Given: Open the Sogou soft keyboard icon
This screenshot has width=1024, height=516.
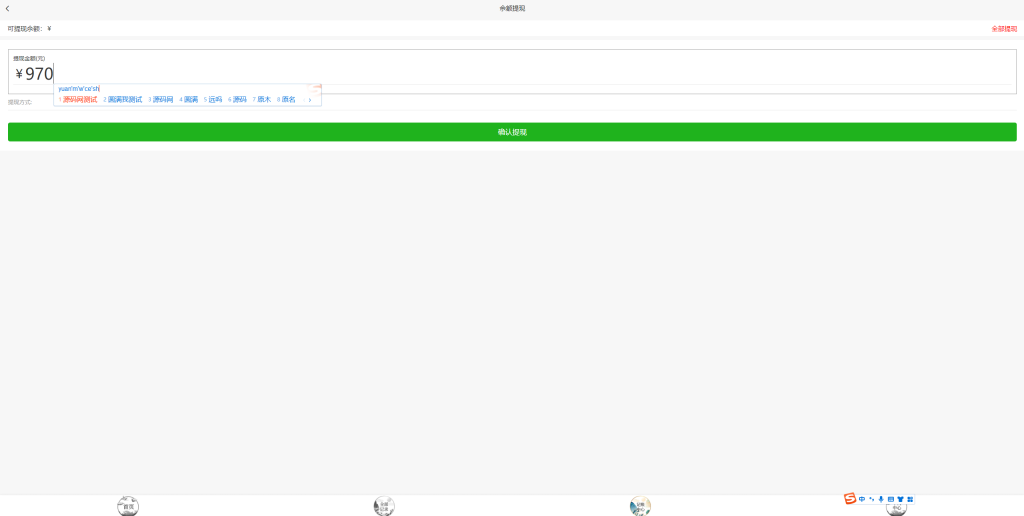Looking at the screenshot, I should point(891,498).
